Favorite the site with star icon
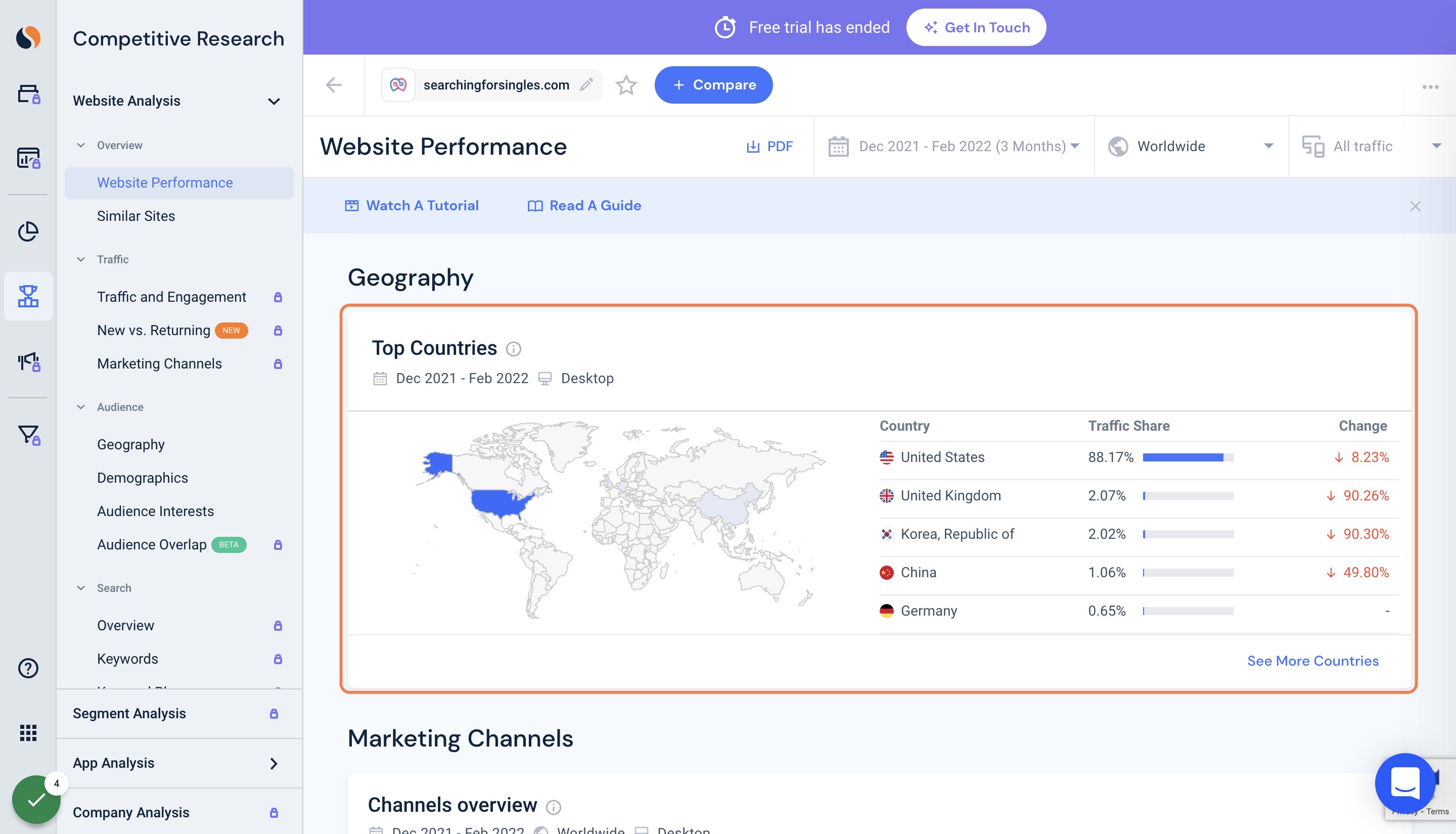The height and width of the screenshot is (834, 1456). click(626, 85)
